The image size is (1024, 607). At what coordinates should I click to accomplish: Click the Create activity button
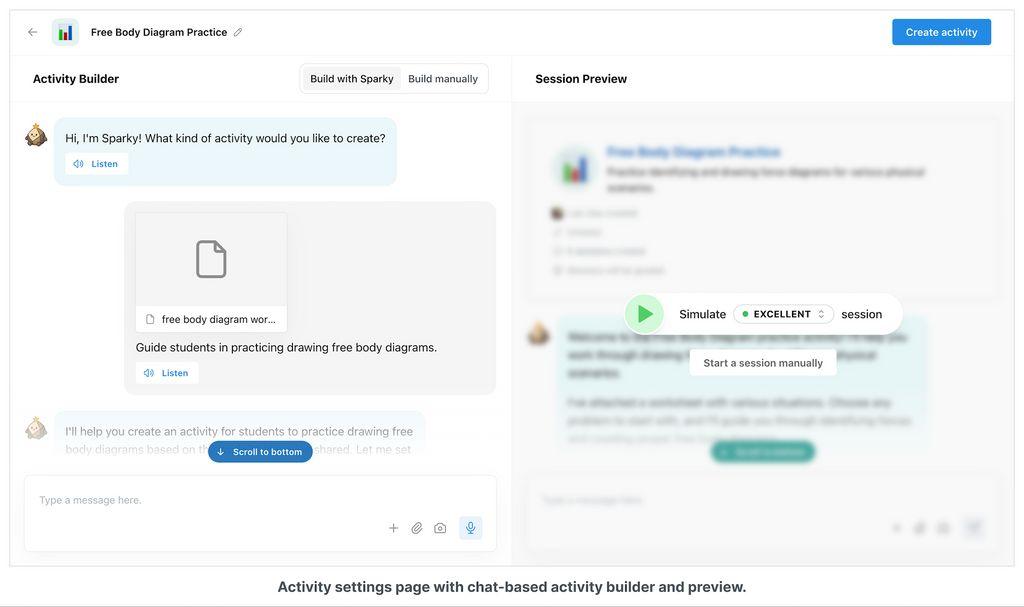[941, 32]
